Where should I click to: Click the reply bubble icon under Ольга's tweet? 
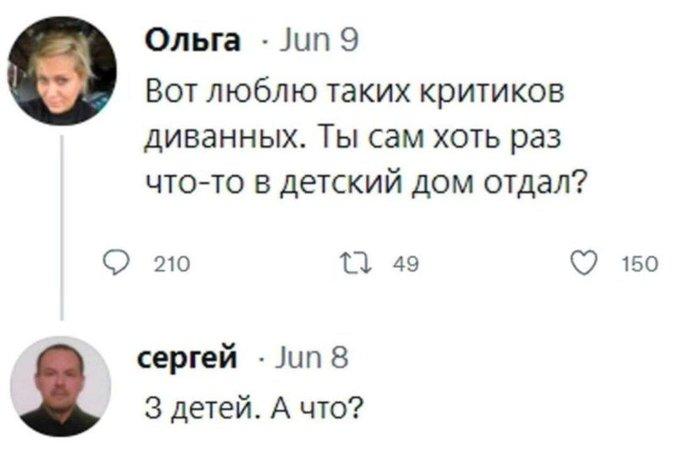(x=118, y=263)
